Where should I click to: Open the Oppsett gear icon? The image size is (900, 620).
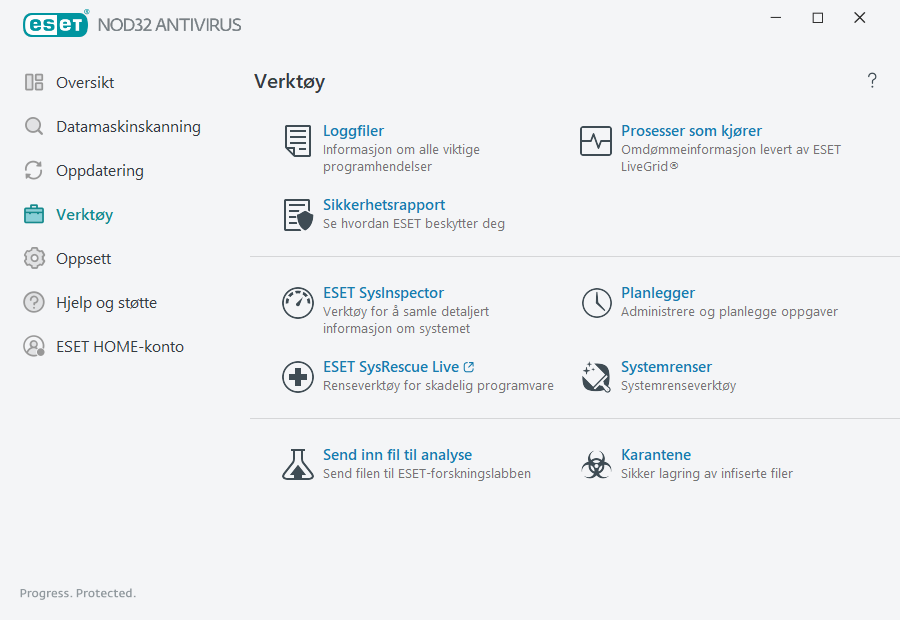34,258
